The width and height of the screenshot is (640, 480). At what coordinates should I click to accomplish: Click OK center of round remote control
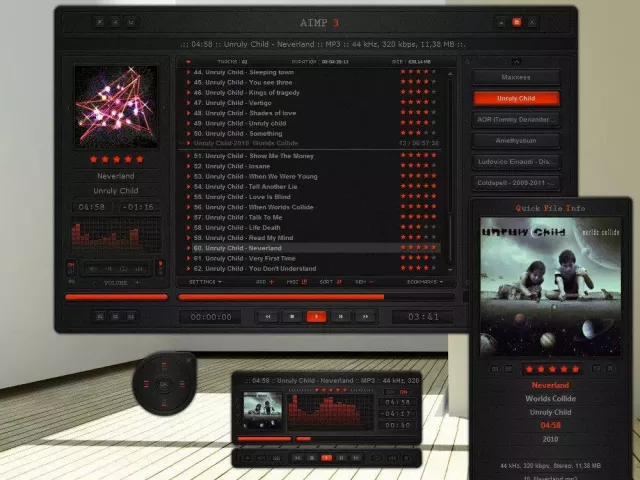(x=164, y=383)
